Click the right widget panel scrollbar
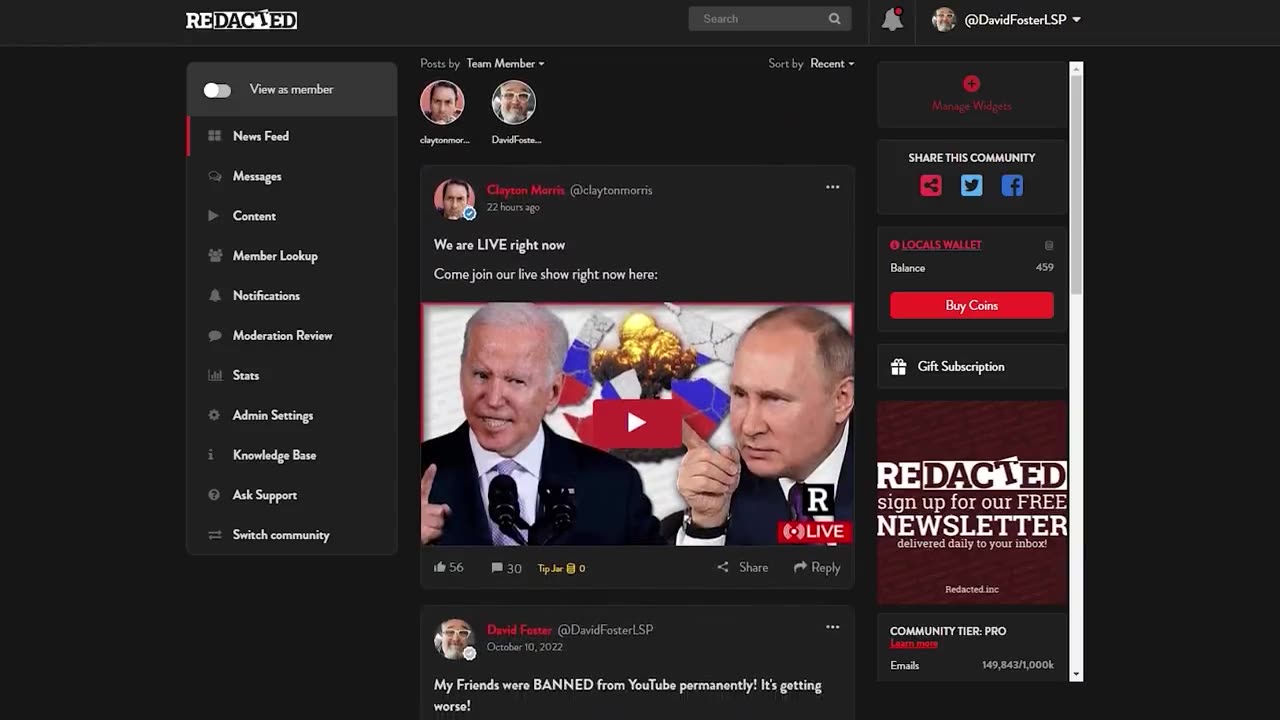This screenshot has width=1280, height=720. (1076, 185)
